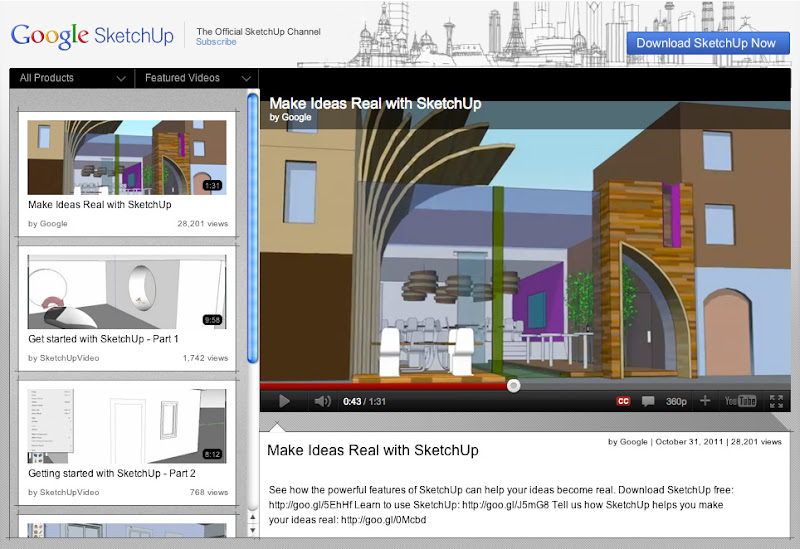The image size is (800, 549).
Task: Select the Getting started with SketchUp Part 2 thumbnail
Action: [x=127, y=426]
